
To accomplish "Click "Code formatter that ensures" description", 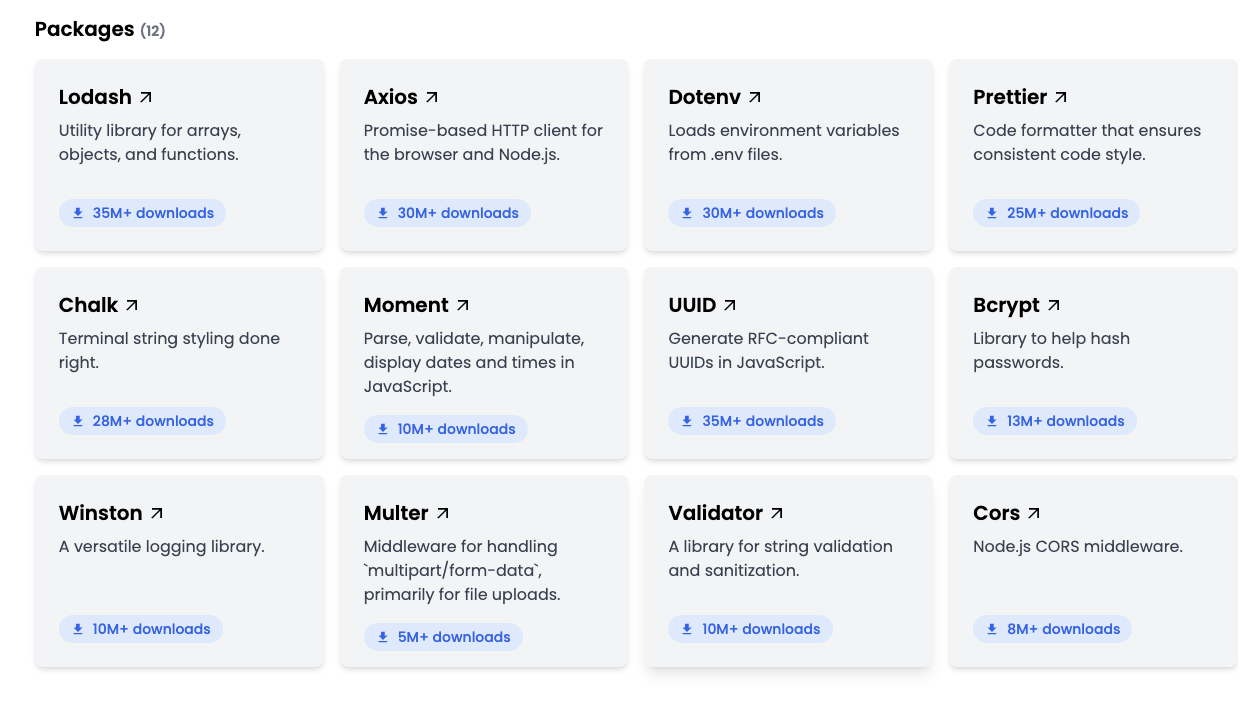I will [1087, 142].
